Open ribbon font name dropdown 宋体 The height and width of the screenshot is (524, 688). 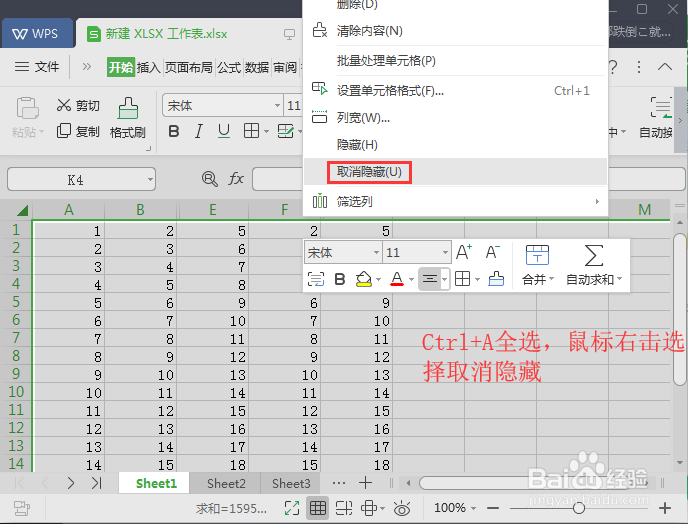277,105
